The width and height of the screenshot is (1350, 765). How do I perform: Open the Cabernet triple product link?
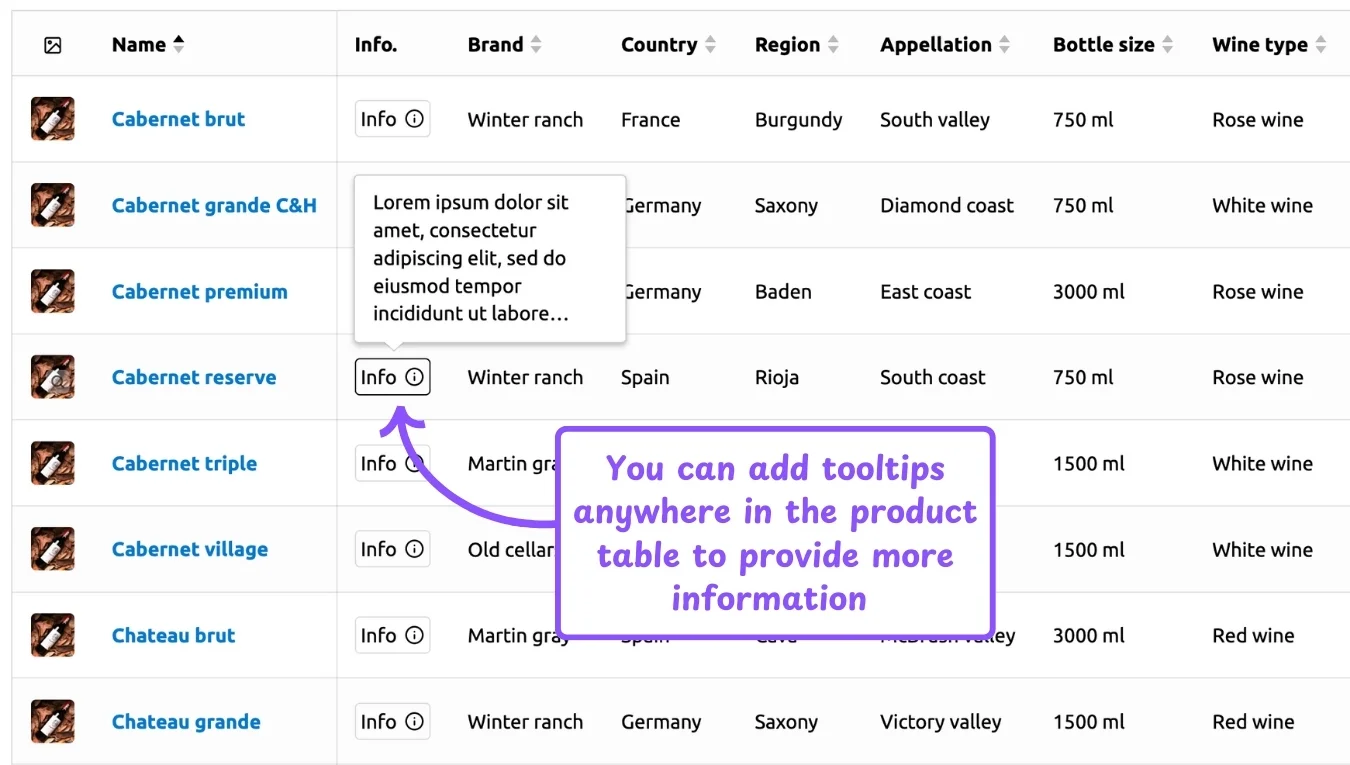(x=184, y=463)
